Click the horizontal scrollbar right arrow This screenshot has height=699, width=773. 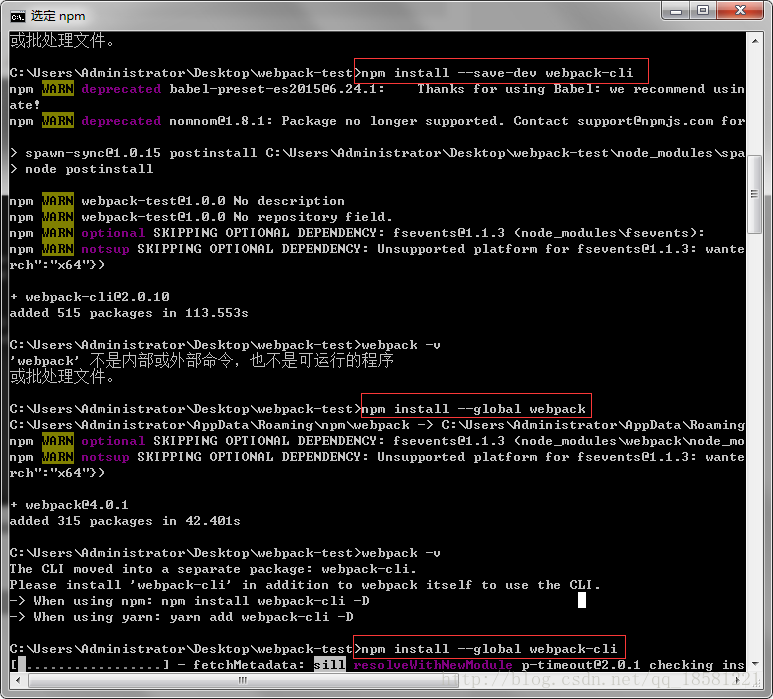738,680
